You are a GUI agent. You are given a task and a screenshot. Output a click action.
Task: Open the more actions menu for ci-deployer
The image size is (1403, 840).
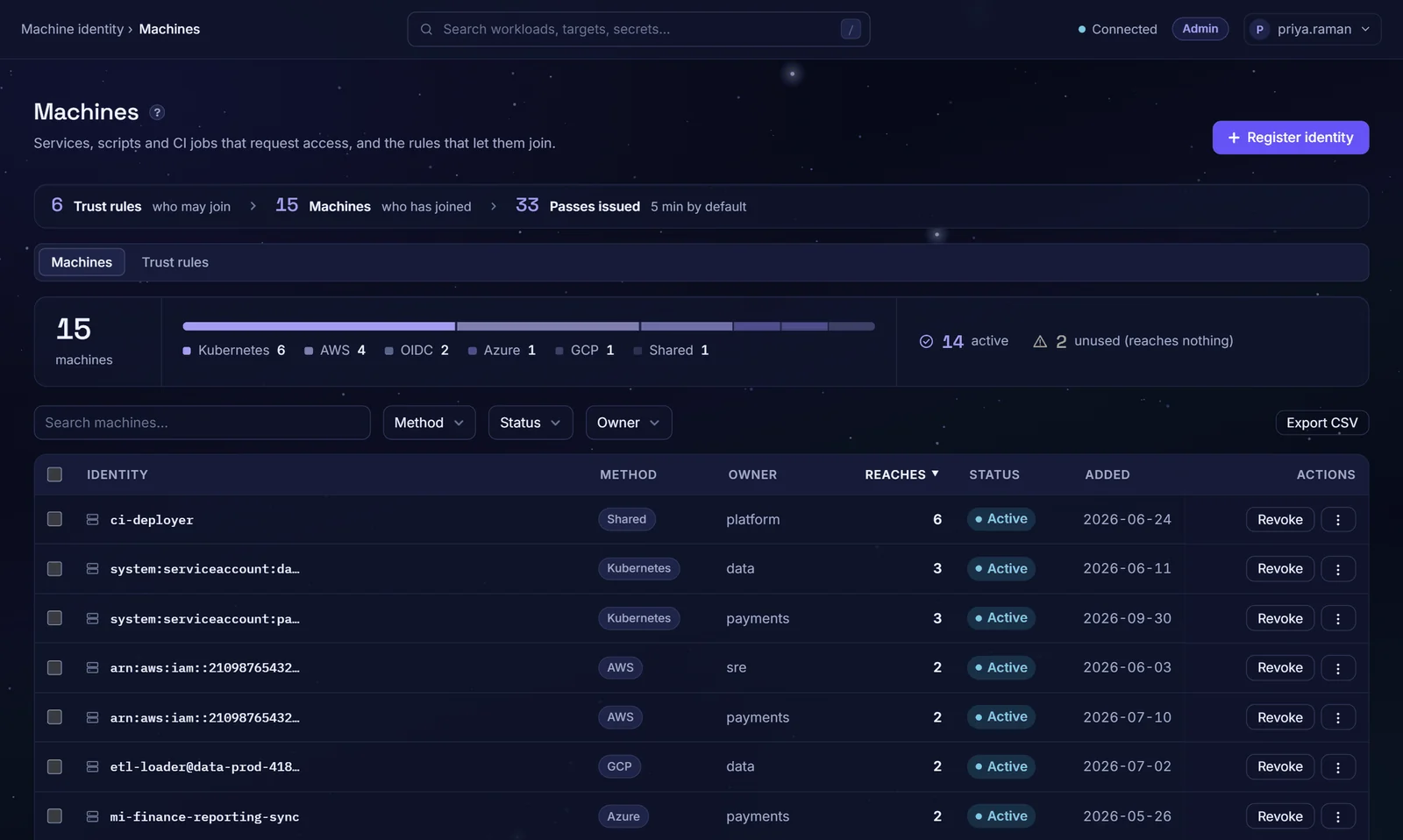click(x=1338, y=519)
